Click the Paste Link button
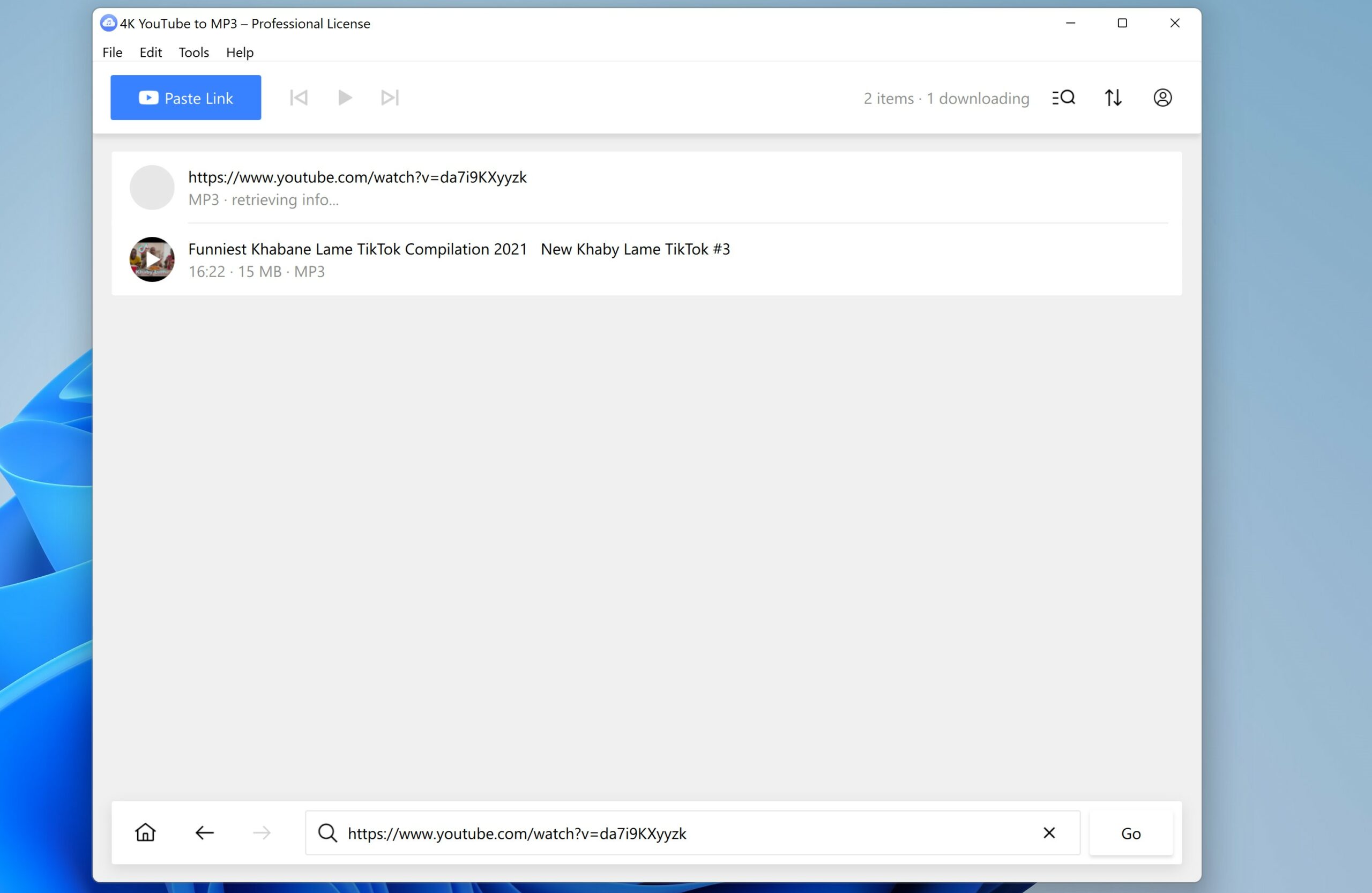This screenshot has height=893, width=1372. [185, 98]
